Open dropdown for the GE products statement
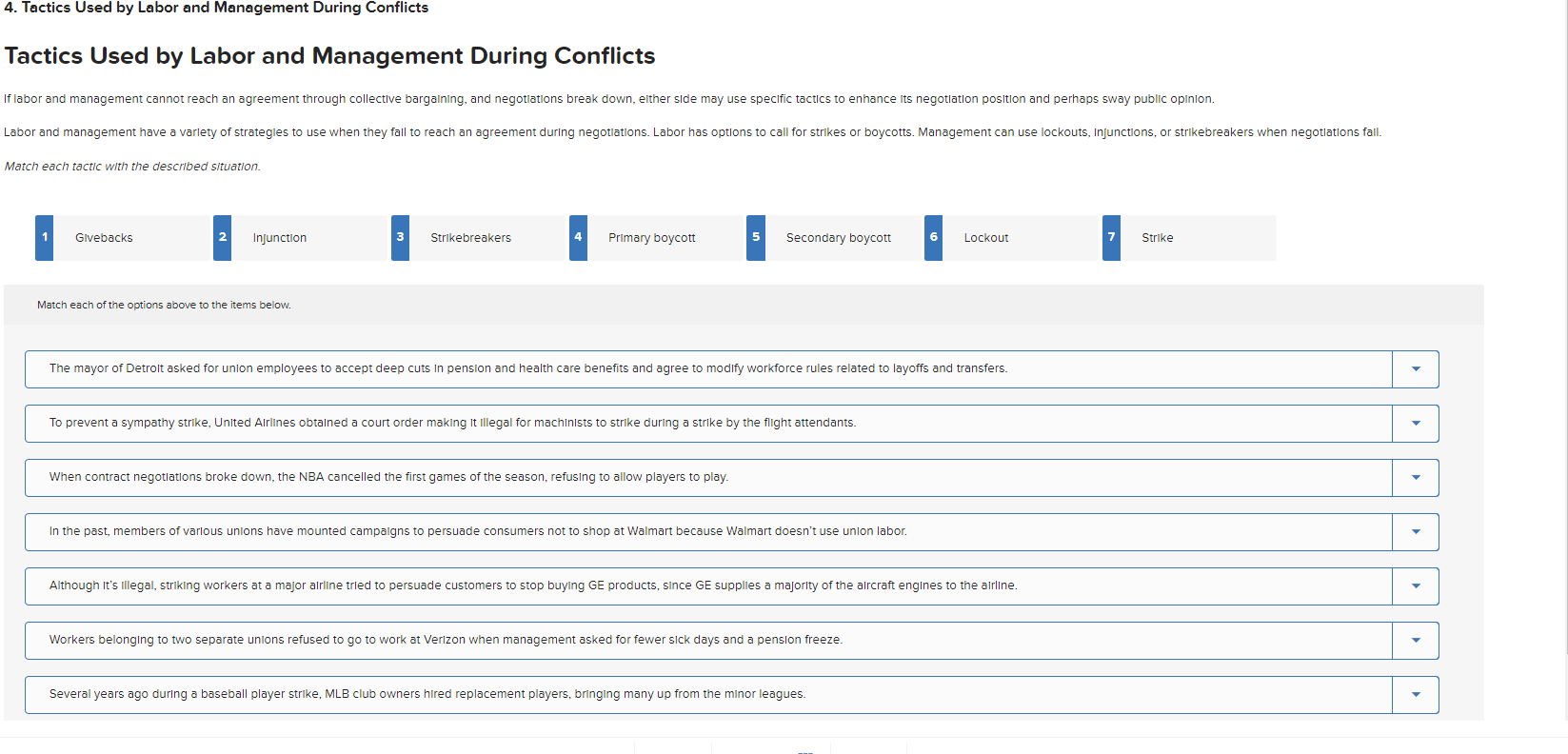The height and width of the screenshot is (754, 1568). [x=1415, y=586]
